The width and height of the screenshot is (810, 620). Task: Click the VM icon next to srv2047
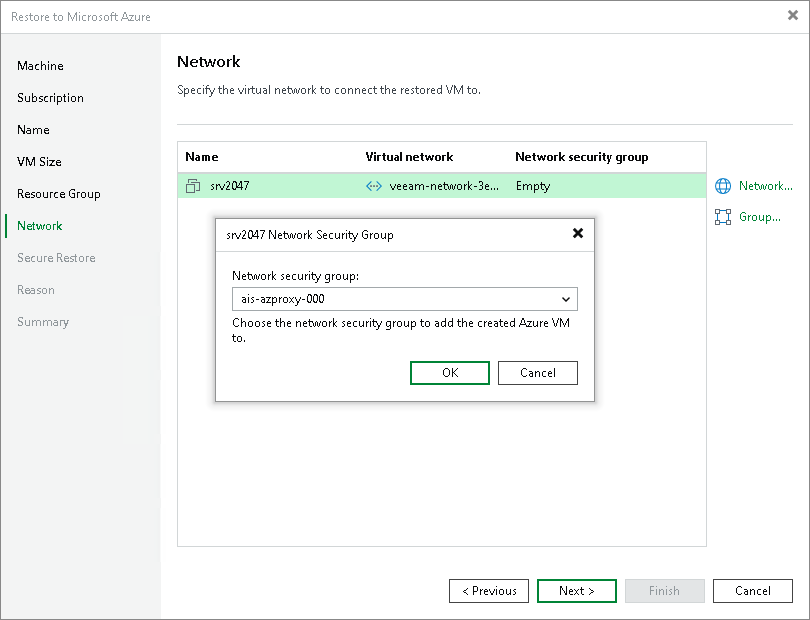[x=193, y=186]
